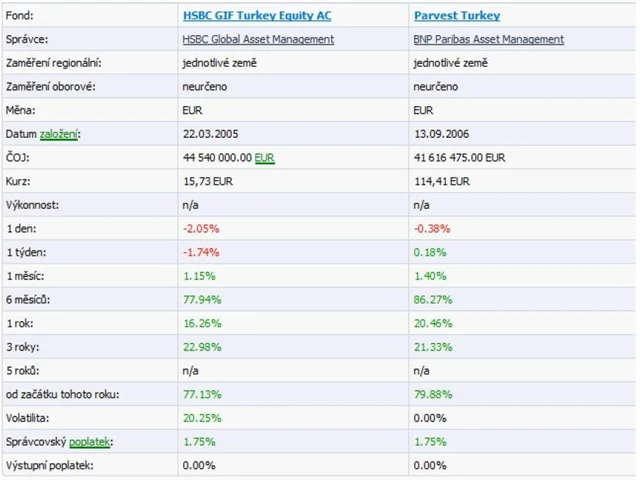Click the HSBC Global Asset Management link

pos(258,39)
